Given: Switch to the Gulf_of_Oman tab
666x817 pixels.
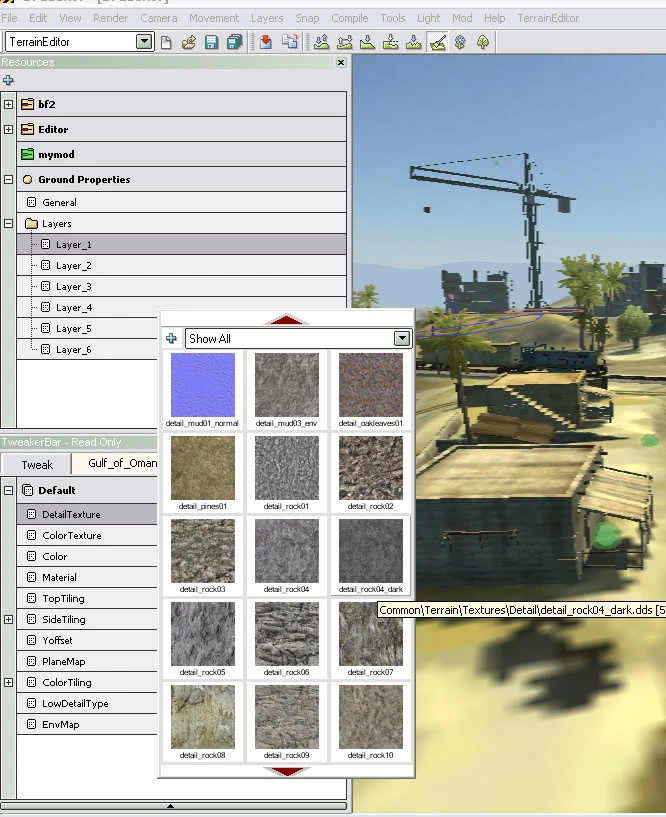Looking at the screenshot, I should 116,463.
